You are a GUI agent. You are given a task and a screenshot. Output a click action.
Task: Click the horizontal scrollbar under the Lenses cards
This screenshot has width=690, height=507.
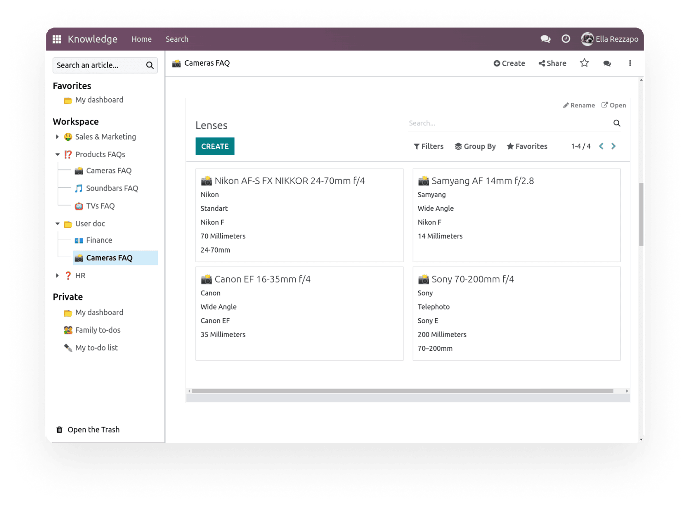(x=403, y=391)
